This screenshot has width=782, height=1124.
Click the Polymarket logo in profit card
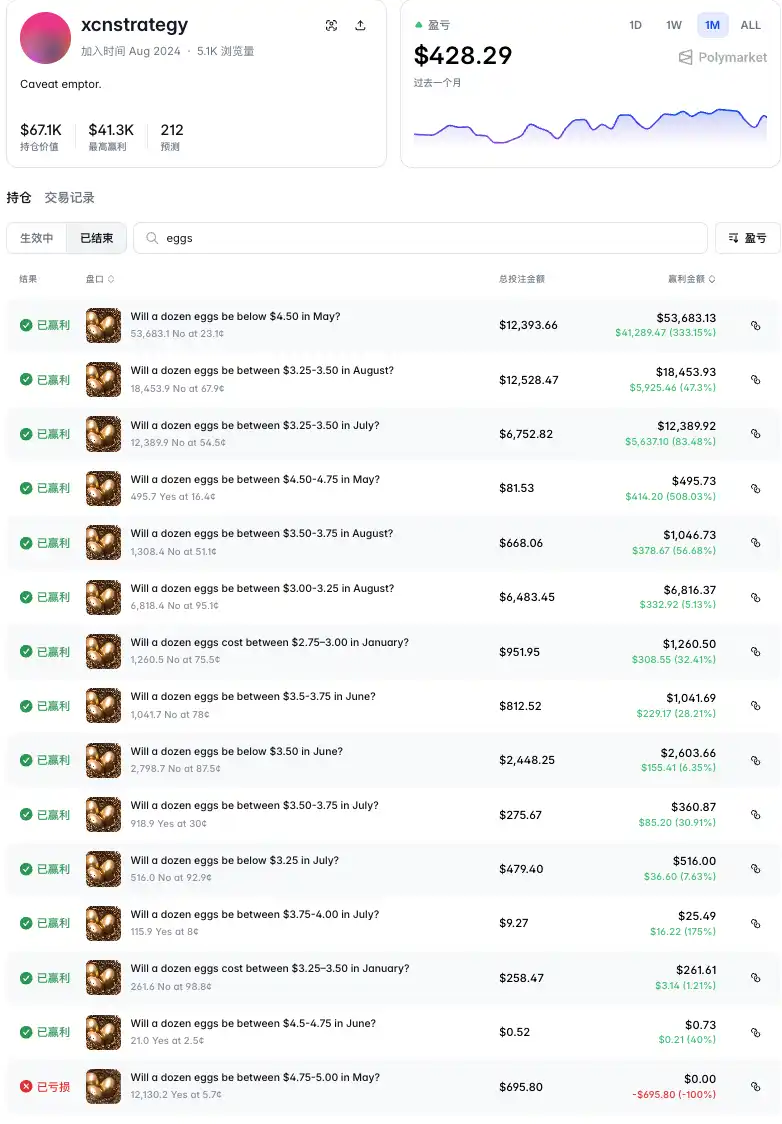(723, 58)
